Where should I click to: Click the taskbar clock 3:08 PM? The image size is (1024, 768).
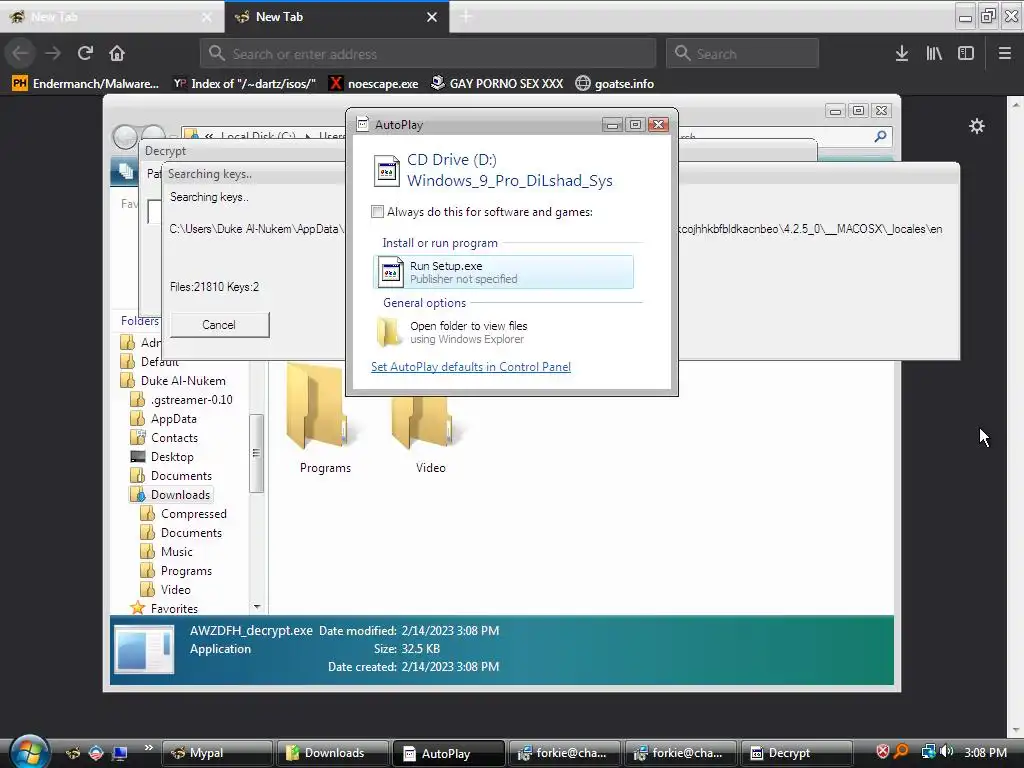pos(985,752)
